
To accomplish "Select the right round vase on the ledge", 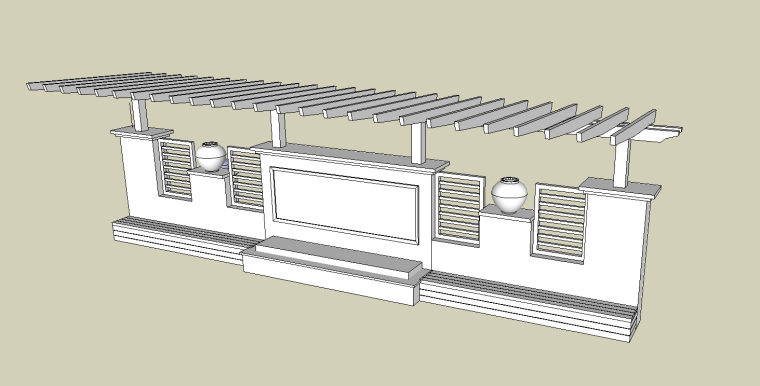I will [x=509, y=195].
